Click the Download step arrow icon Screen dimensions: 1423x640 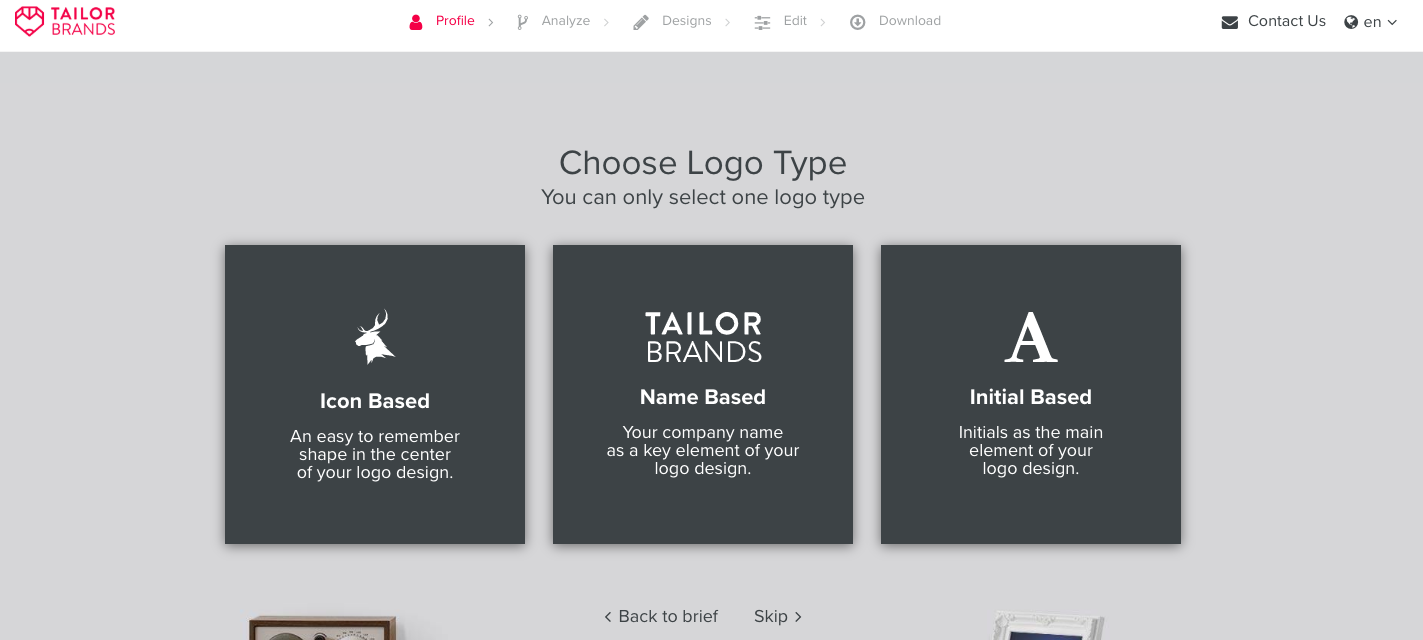(857, 22)
